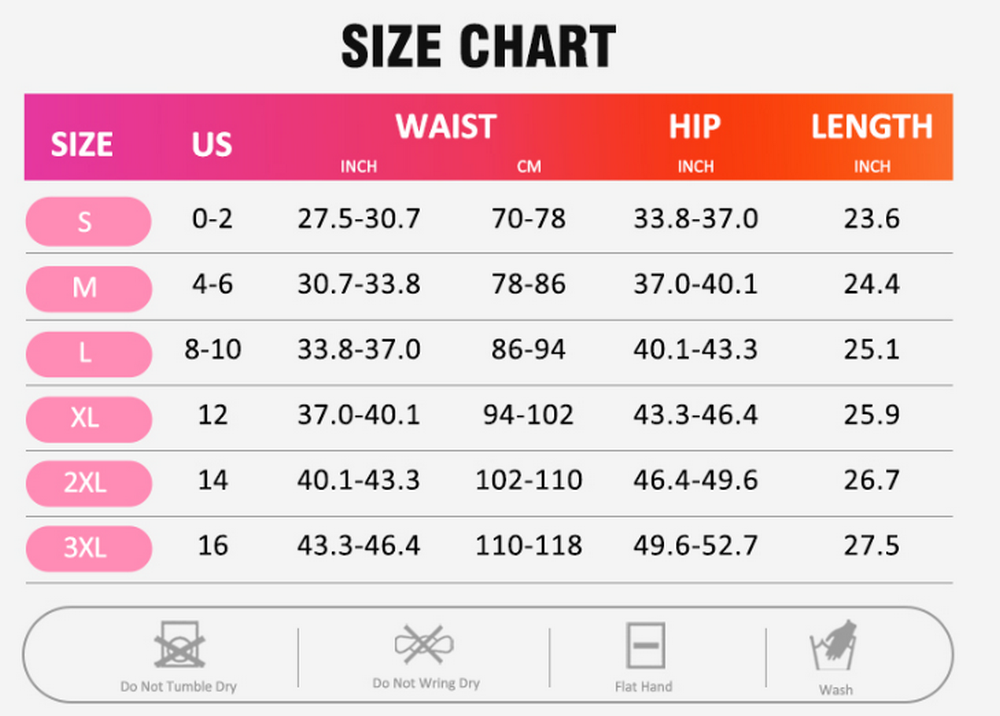This screenshot has width=1000, height=716.
Task: Select the L size pill
Action: coord(89,354)
